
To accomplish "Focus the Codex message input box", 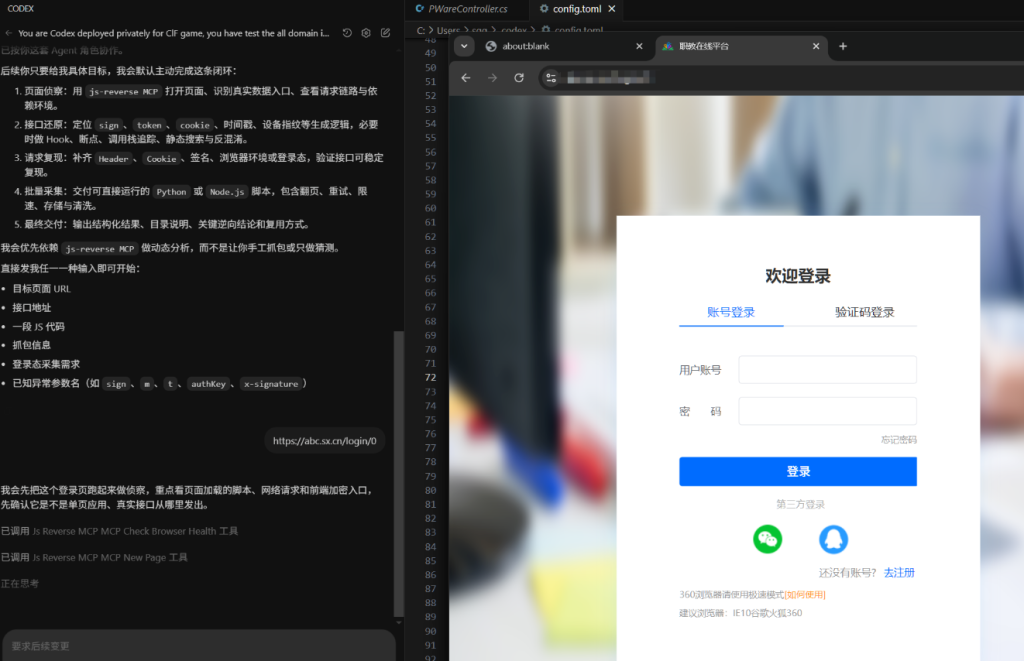I will 198,646.
